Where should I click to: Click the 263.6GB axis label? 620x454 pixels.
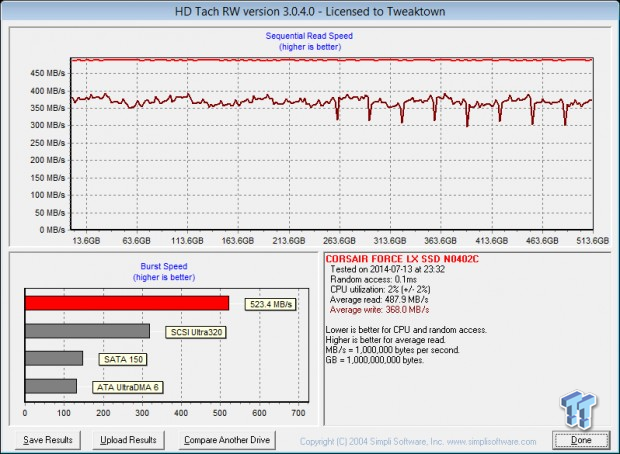point(339,240)
